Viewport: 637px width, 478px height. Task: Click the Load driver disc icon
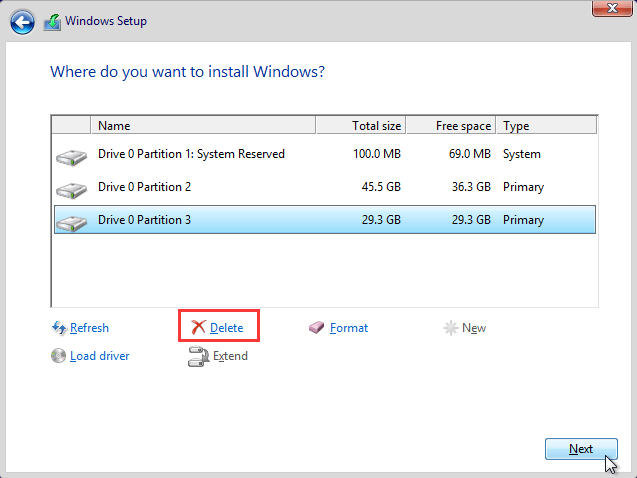pos(58,356)
